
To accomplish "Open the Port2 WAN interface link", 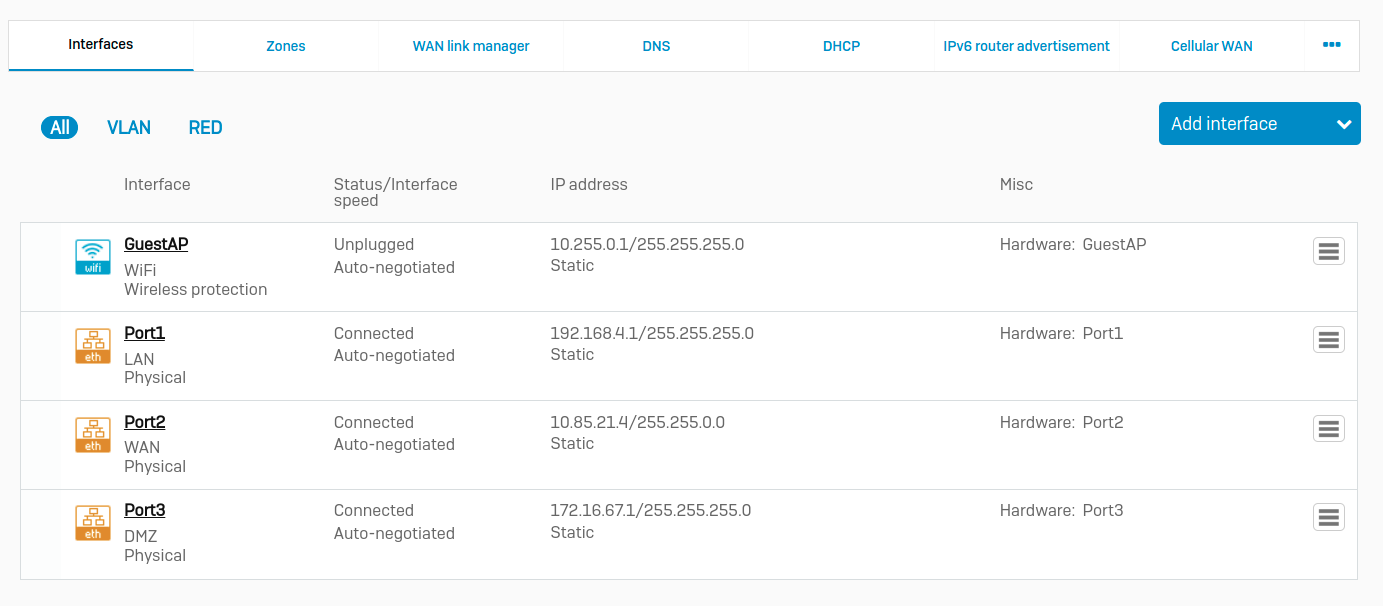I will 145,422.
